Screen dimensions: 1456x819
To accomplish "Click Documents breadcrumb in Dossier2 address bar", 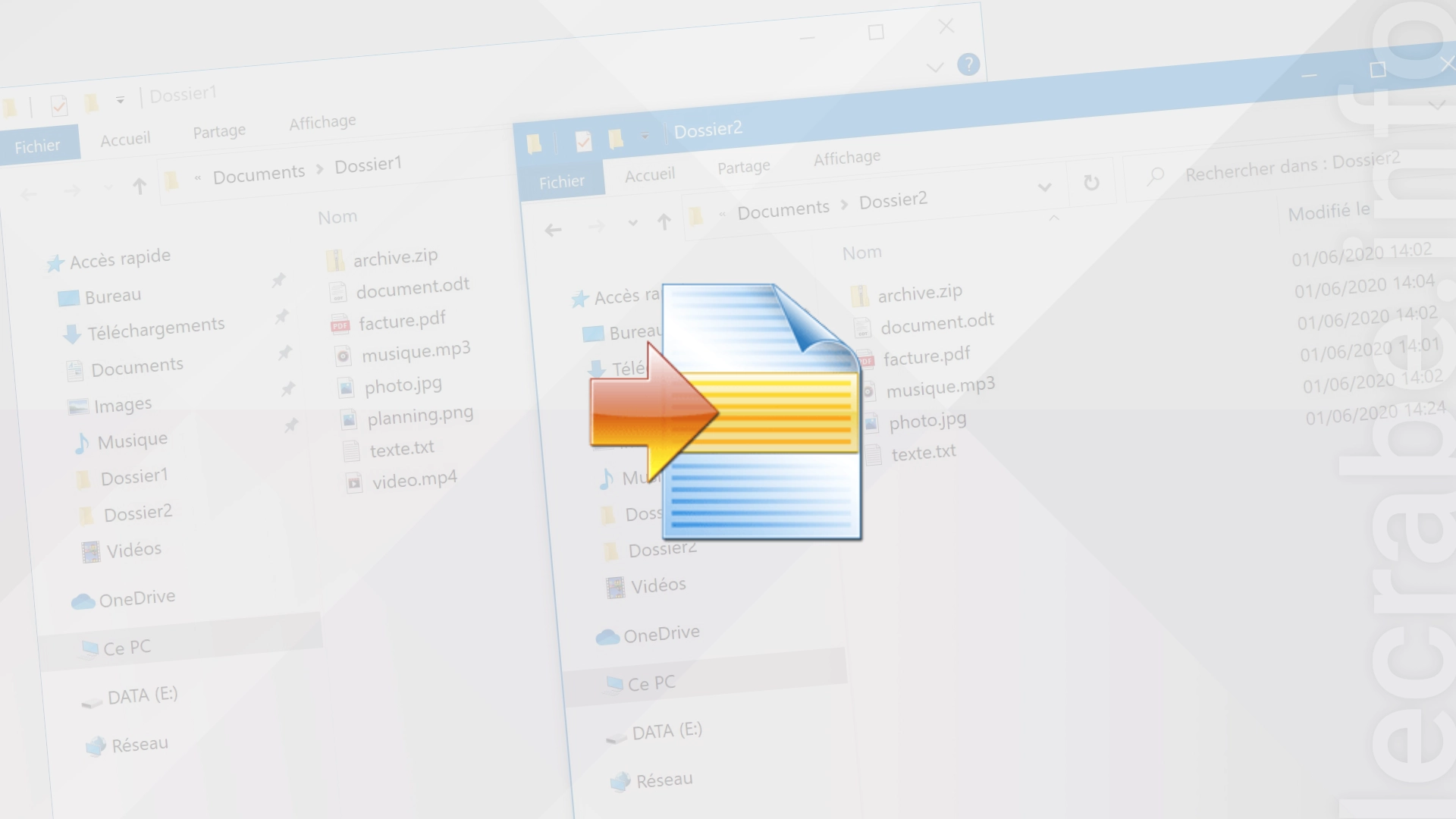I will [784, 210].
